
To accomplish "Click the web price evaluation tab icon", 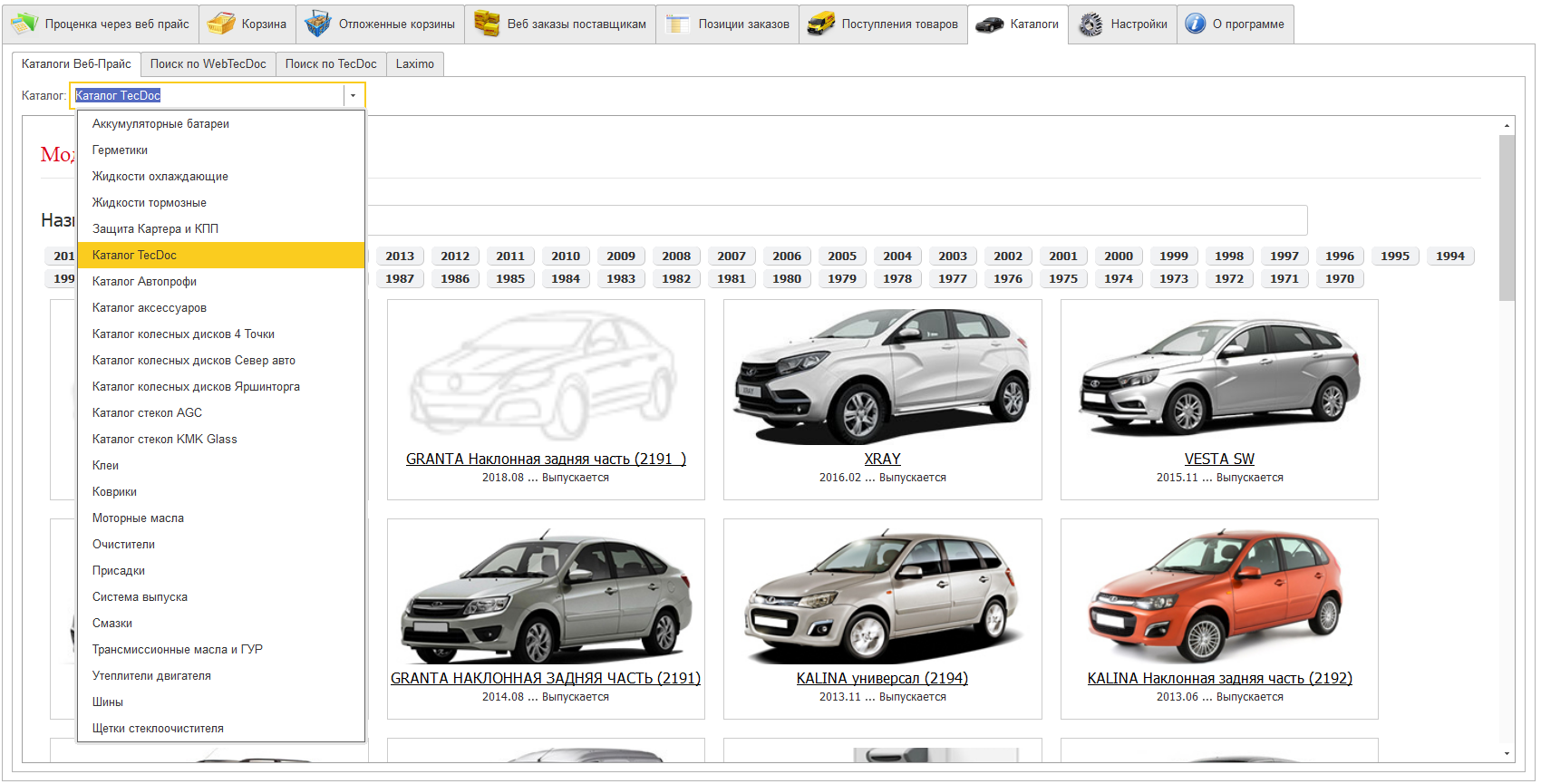I will (24, 24).
